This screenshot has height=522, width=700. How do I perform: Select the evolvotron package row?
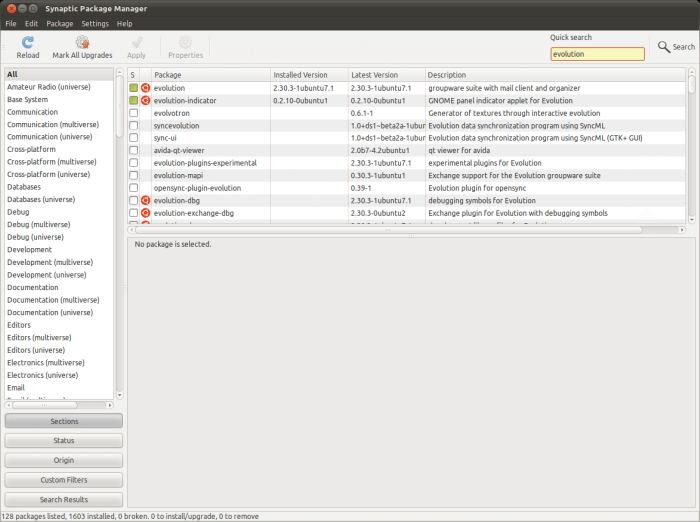tap(406, 113)
